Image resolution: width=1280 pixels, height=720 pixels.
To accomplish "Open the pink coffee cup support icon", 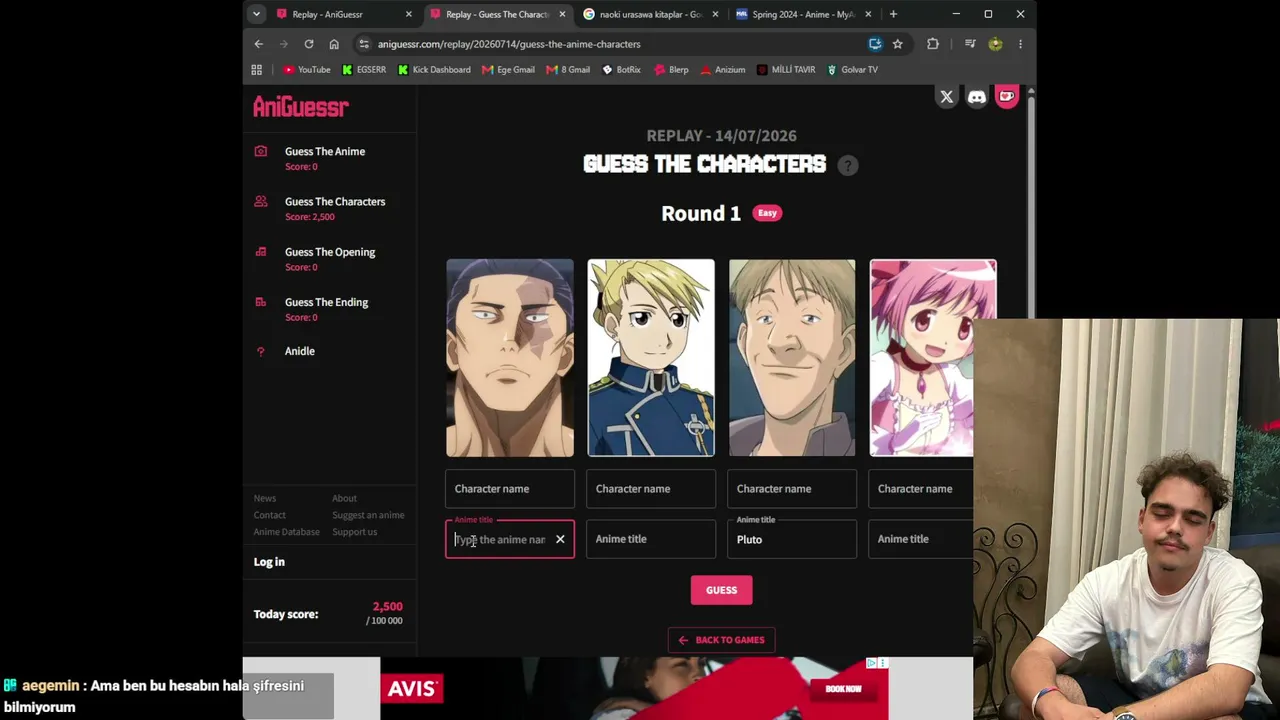I will [1007, 97].
